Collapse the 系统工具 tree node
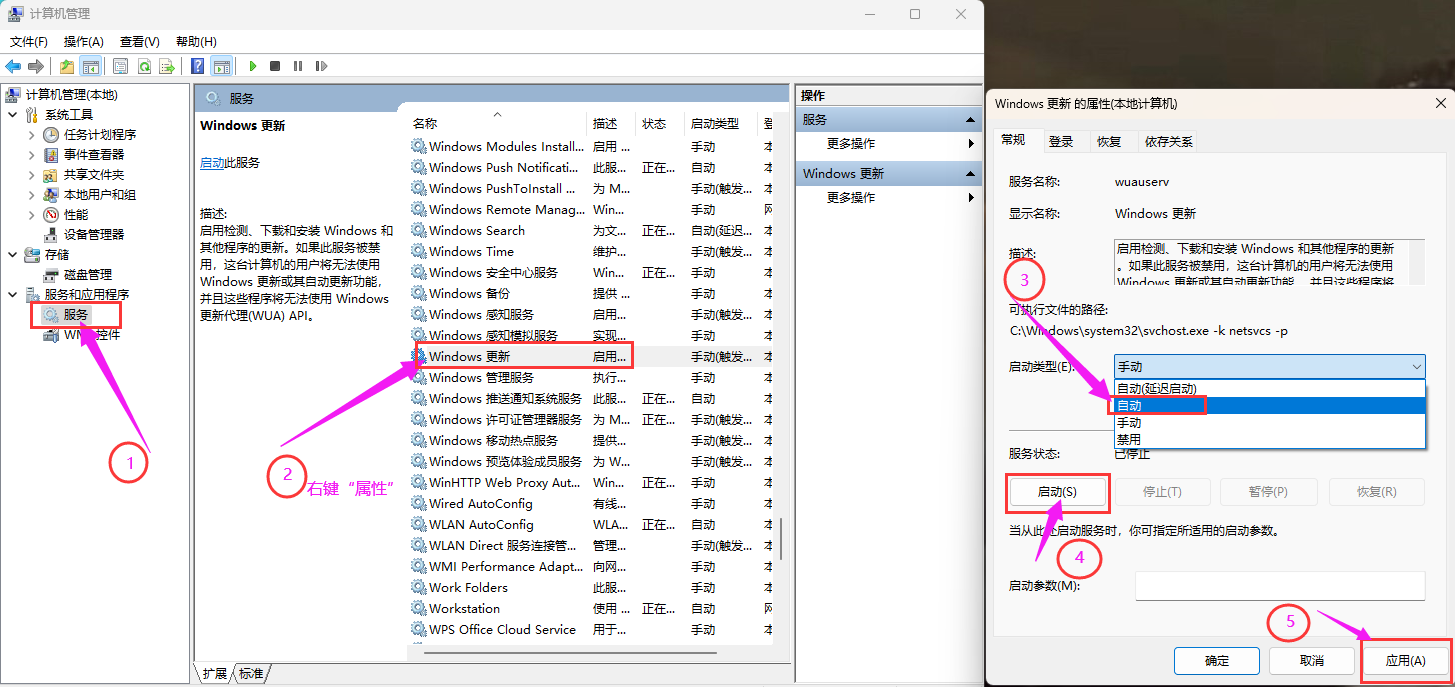 tap(13, 115)
